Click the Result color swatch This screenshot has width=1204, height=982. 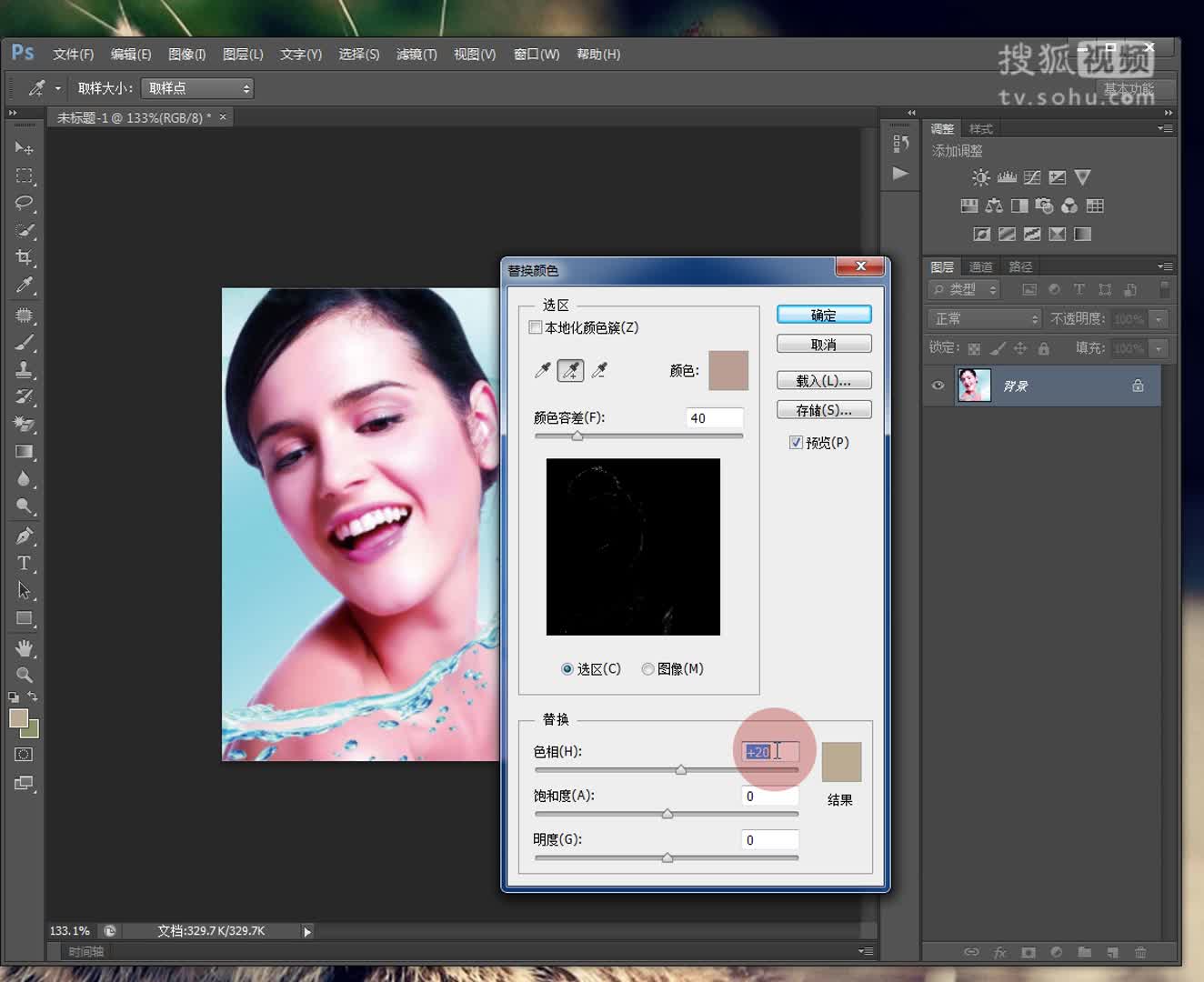tap(841, 762)
